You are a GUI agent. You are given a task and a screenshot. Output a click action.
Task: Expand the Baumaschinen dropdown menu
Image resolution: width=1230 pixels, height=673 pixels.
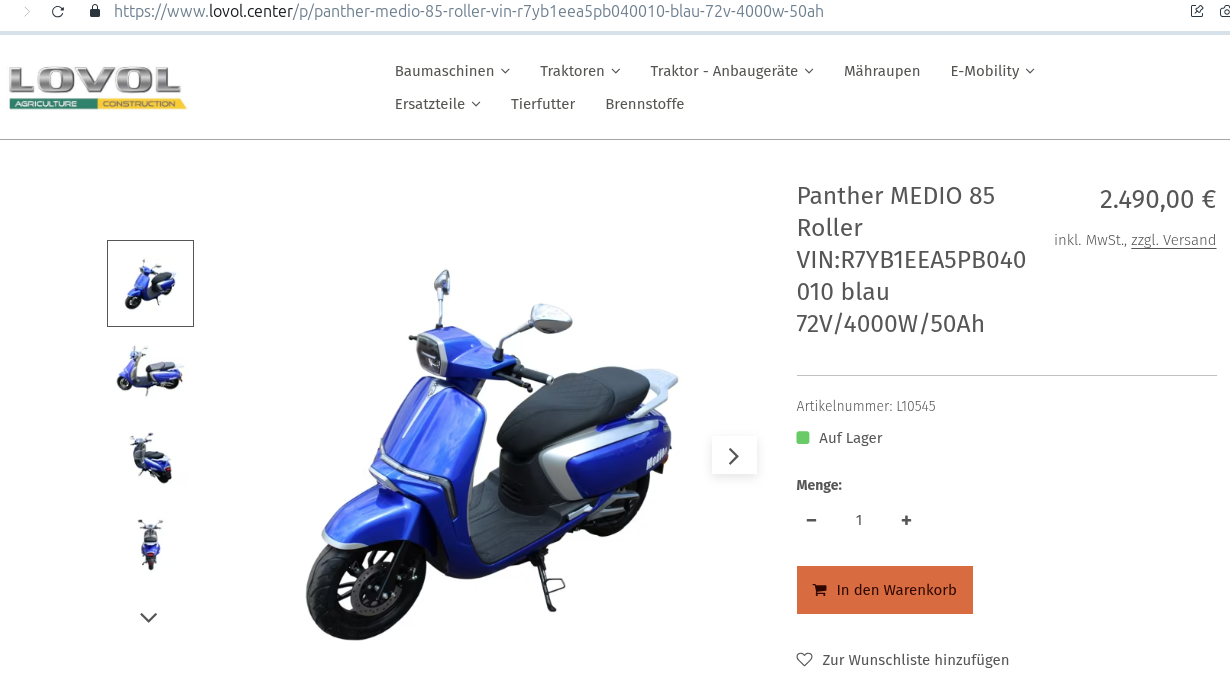[452, 71]
